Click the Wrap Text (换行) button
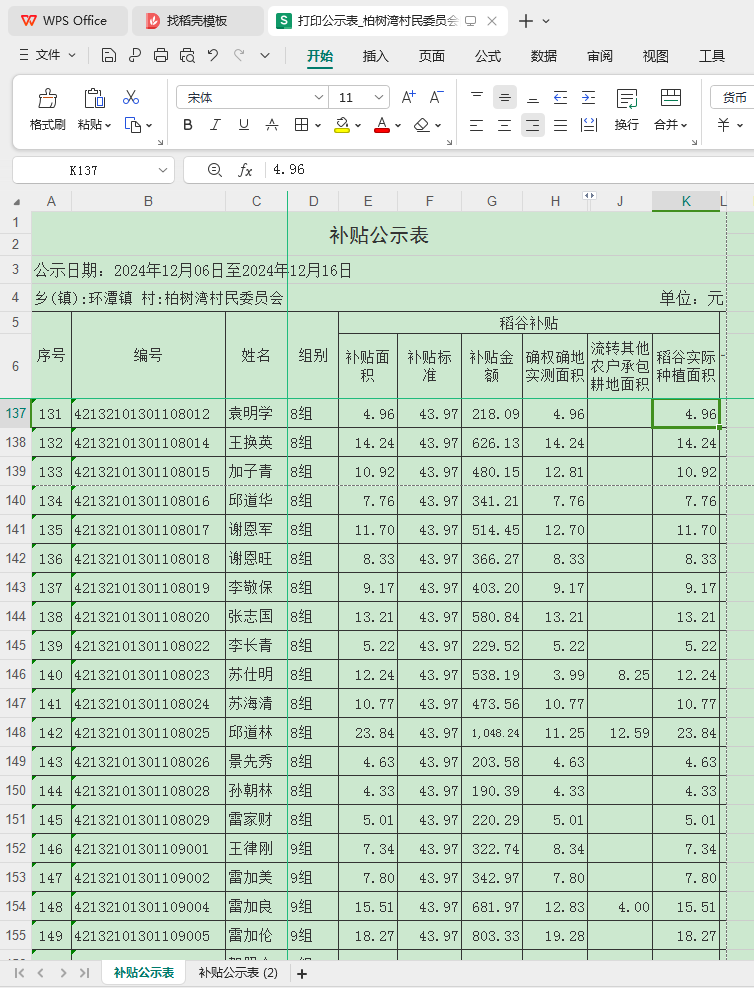This screenshot has height=988, width=754. pyautogui.click(x=627, y=110)
